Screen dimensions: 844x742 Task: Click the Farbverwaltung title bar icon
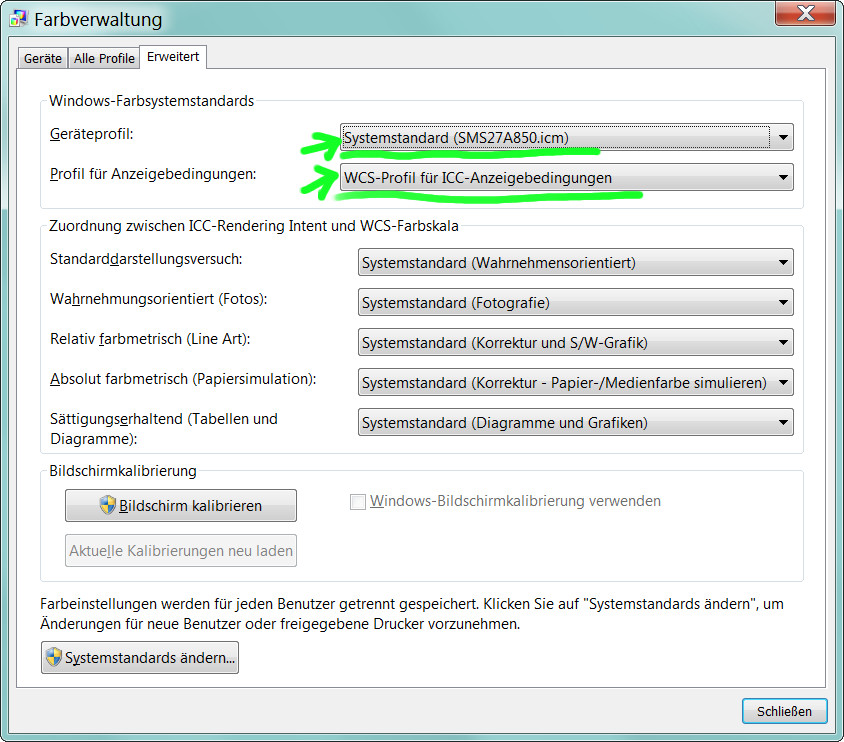18,19
